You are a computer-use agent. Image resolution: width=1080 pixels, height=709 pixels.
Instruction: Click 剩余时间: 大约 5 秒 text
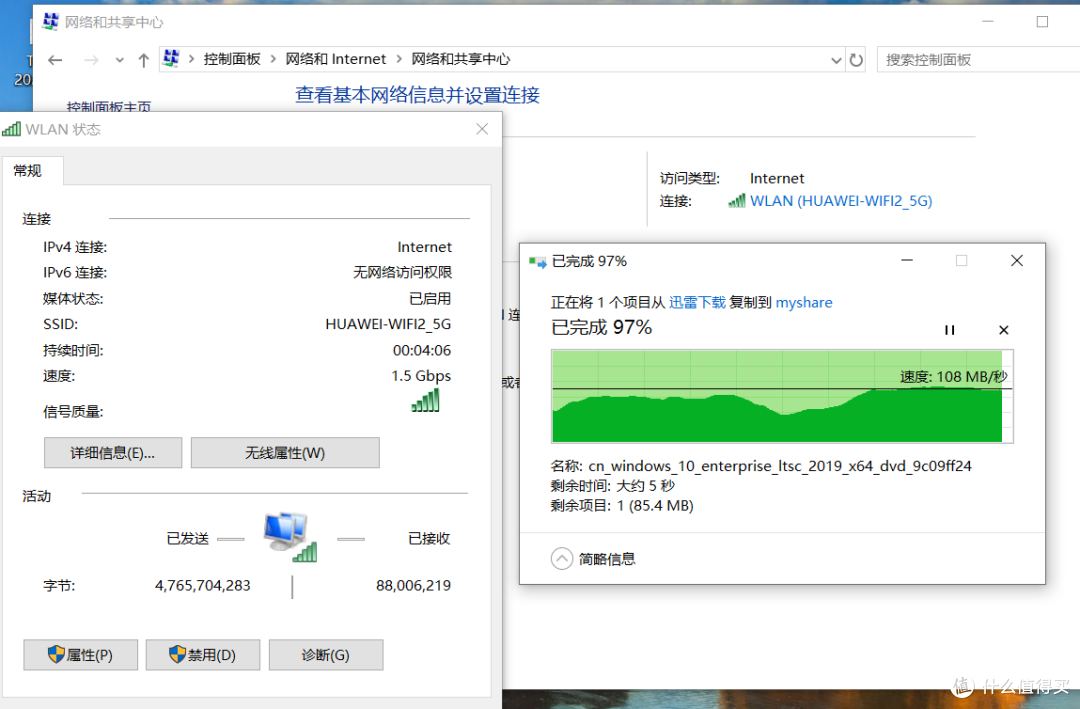pyautogui.click(x=613, y=486)
